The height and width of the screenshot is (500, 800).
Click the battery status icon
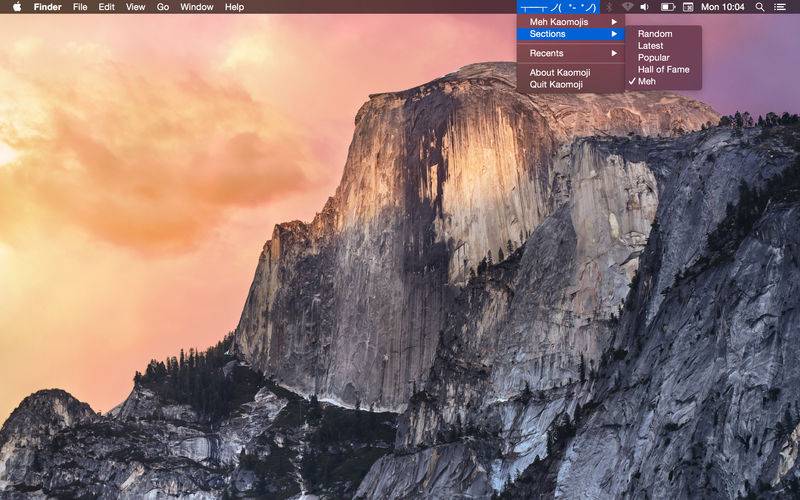click(667, 7)
